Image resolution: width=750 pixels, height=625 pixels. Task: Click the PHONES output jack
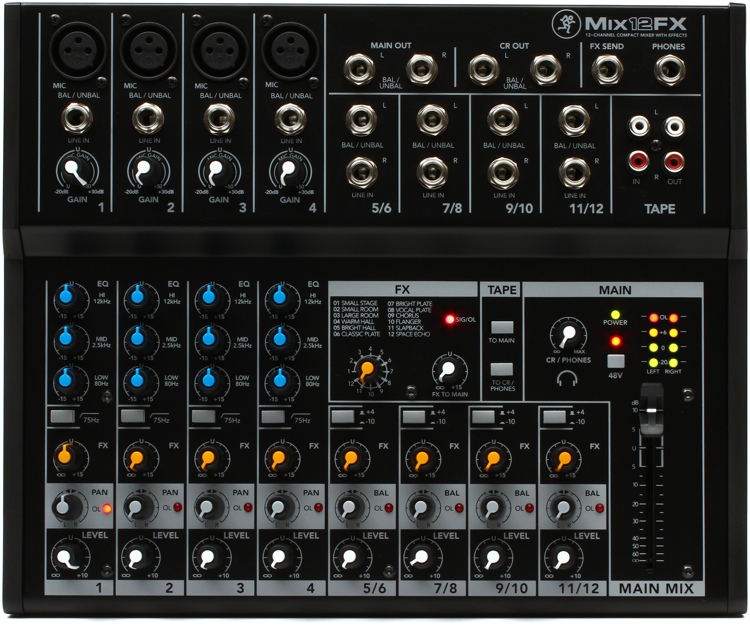click(x=669, y=69)
